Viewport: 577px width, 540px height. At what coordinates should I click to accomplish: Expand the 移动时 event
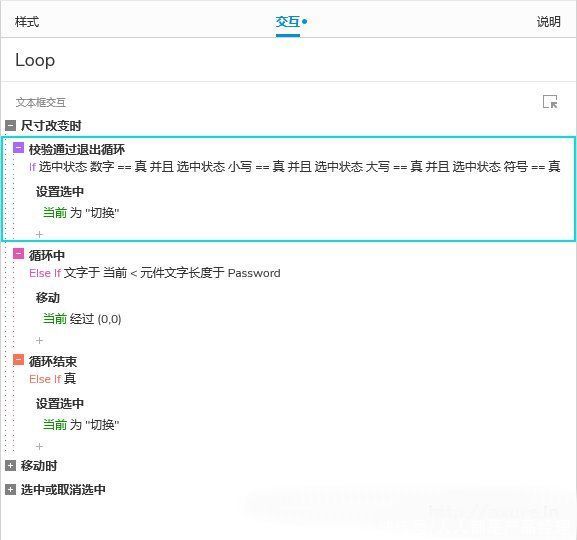(x=10, y=466)
